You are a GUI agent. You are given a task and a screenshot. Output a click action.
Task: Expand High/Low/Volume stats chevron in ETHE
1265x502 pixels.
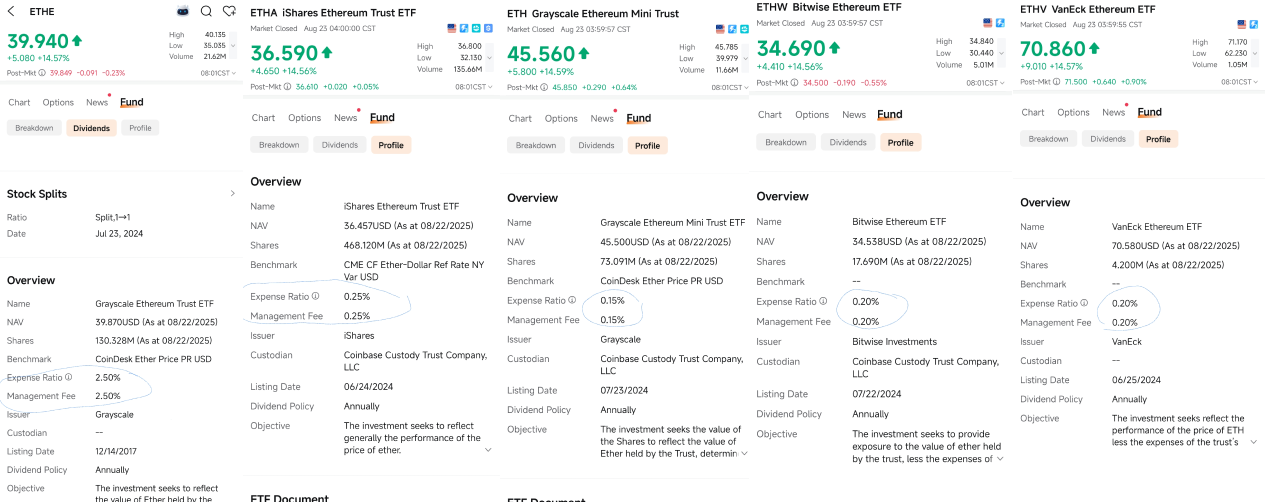point(233,46)
